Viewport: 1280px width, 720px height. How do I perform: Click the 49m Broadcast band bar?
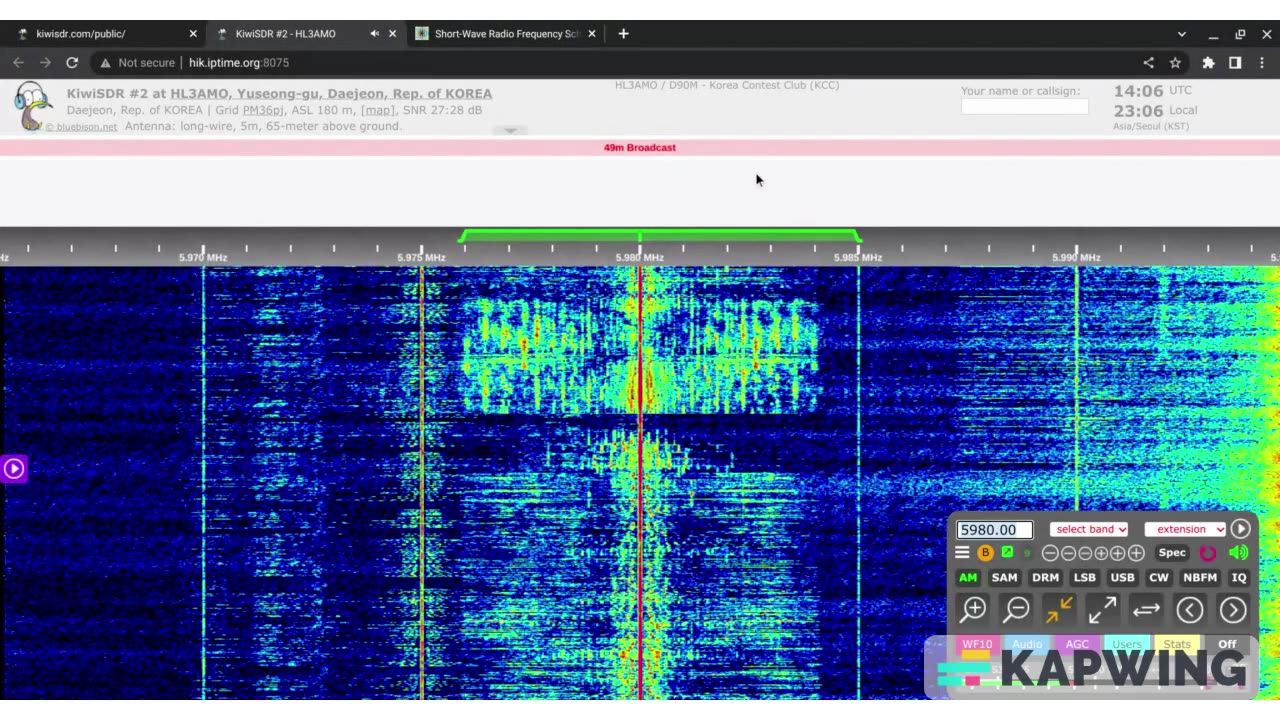tap(640, 148)
